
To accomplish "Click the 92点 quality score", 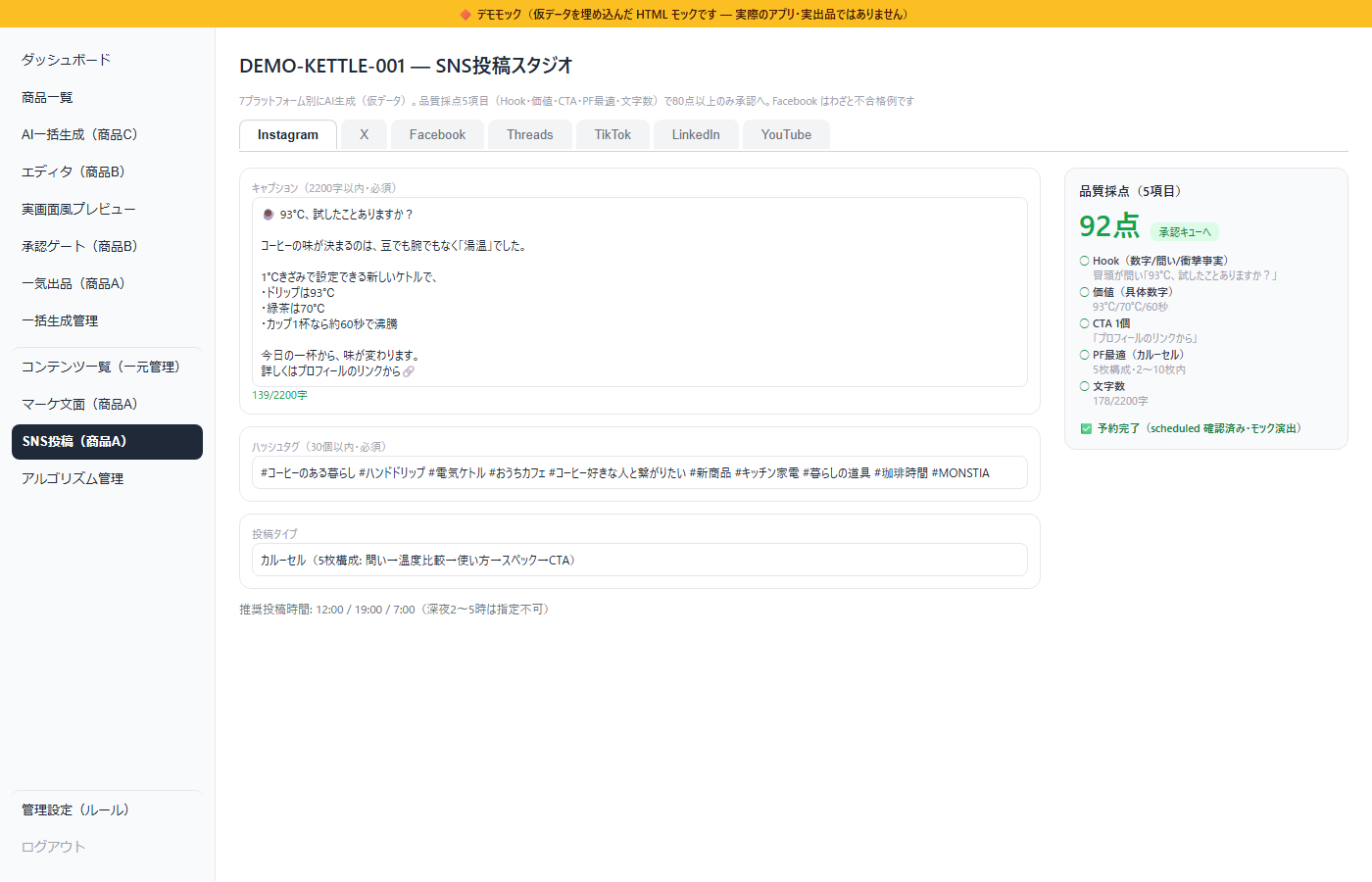I will (x=1108, y=226).
